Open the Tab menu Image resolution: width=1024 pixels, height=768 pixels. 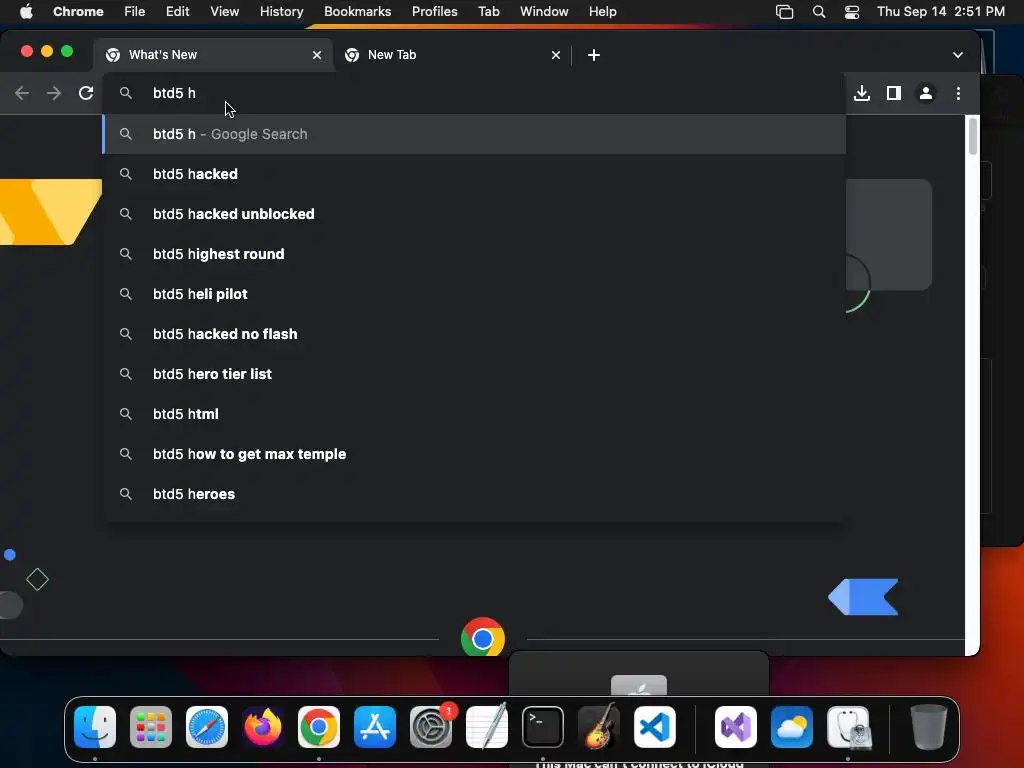pyautogui.click(x=488, y=11)
